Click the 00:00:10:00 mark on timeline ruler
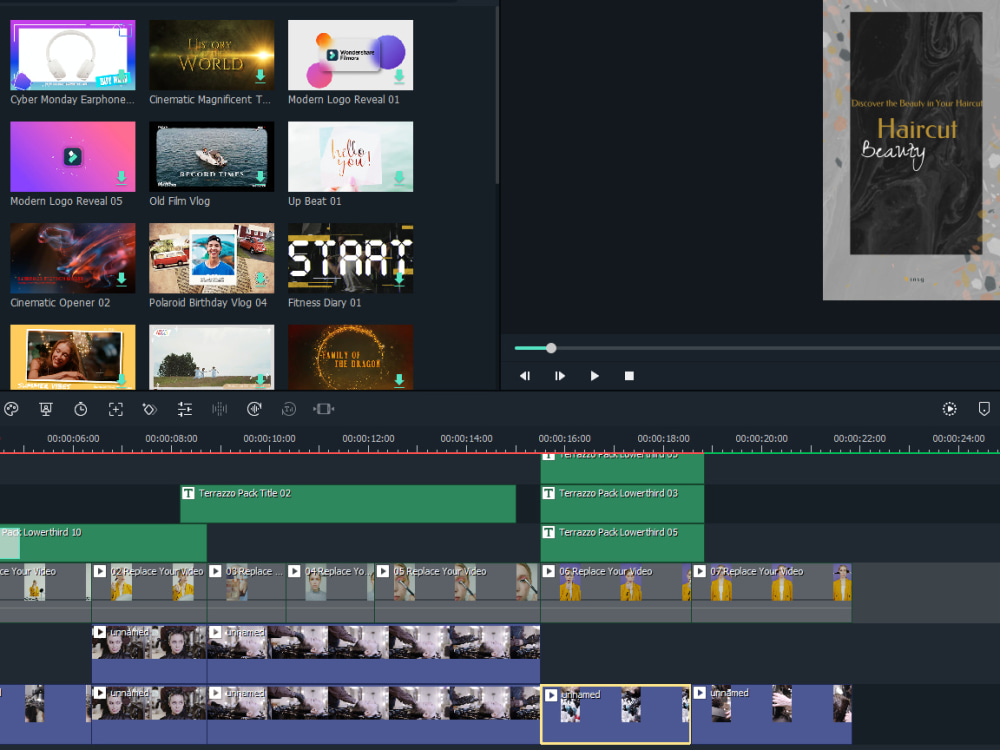 coord(269,439)
